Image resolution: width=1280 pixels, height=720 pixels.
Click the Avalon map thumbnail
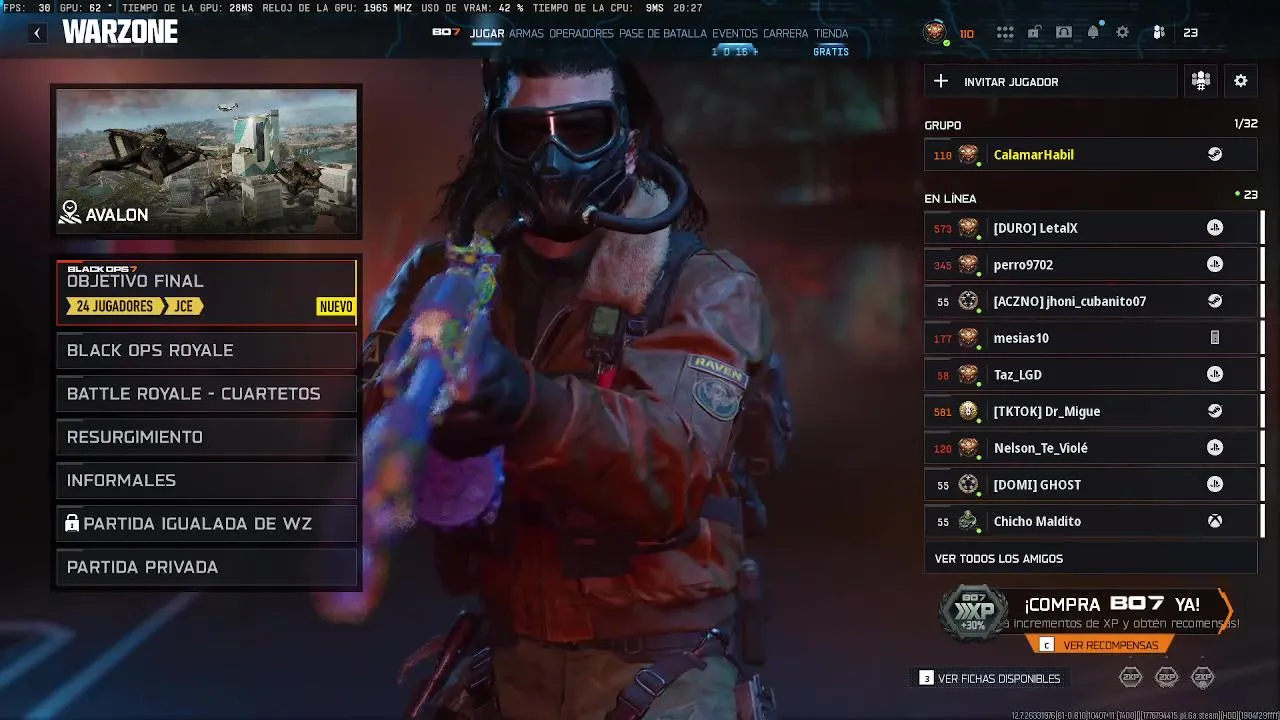[x=207, y=161]
